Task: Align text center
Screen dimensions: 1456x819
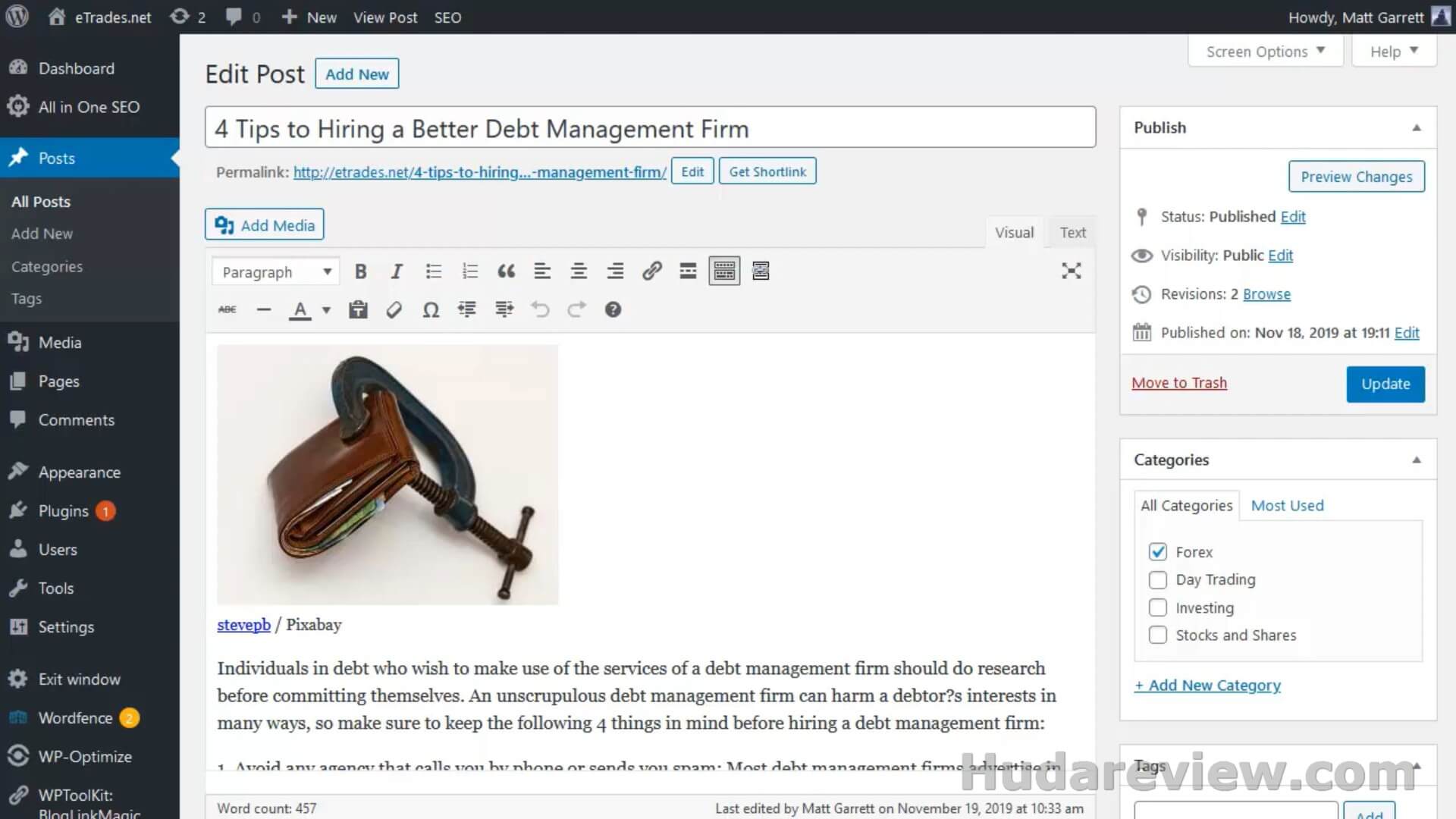Action: (x=579, y=271)
